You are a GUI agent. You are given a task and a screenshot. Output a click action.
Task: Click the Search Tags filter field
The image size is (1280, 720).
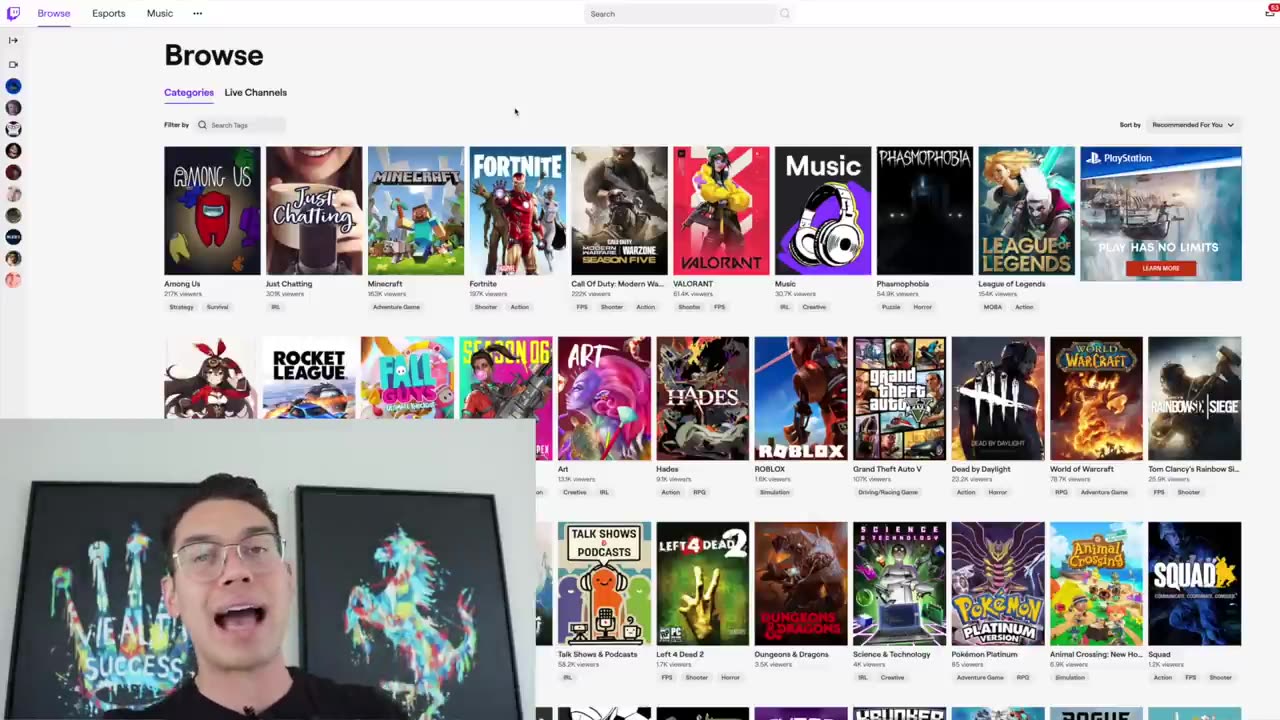coord(240,125)
